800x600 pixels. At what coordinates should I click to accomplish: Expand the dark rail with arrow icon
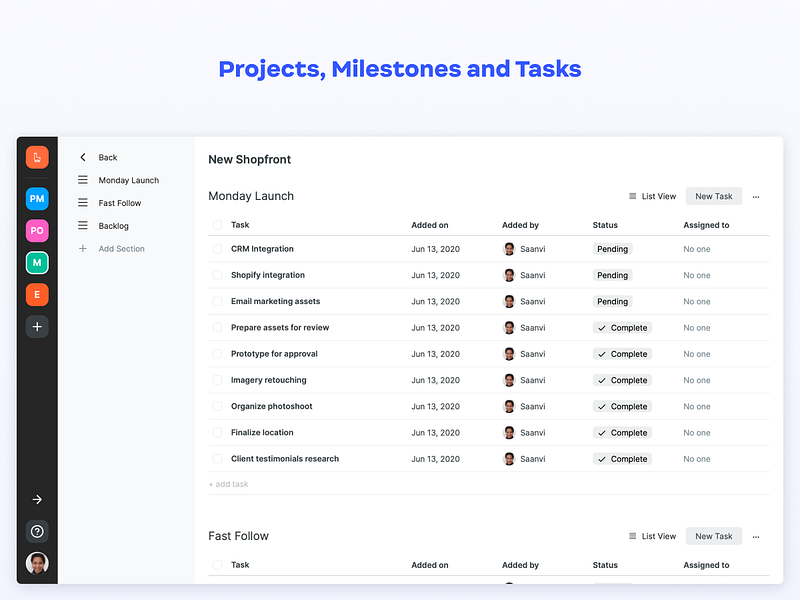pyautogui.click(x=37, y=499)
